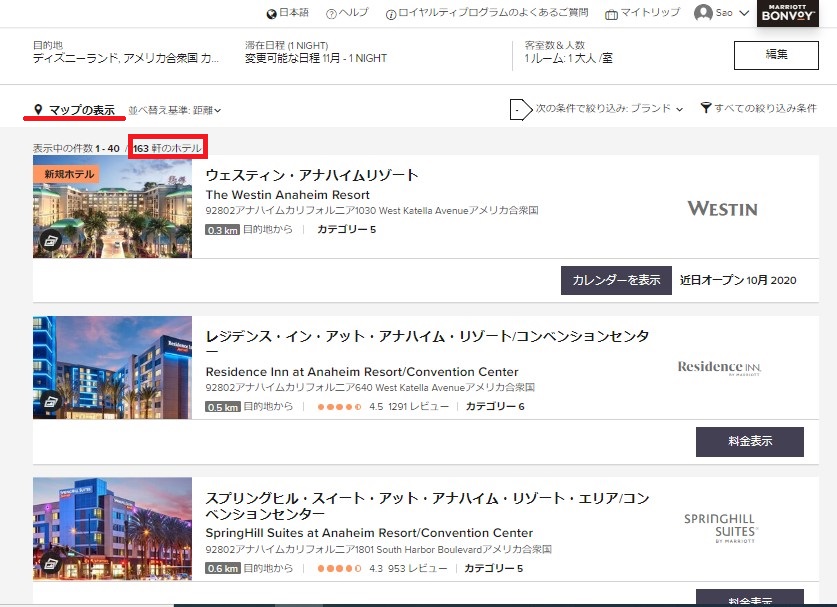The height and width of the screenshot is (607, 837).
Task: Expand the Sao account dropdown chevron
Action: [x=744, y=13]
